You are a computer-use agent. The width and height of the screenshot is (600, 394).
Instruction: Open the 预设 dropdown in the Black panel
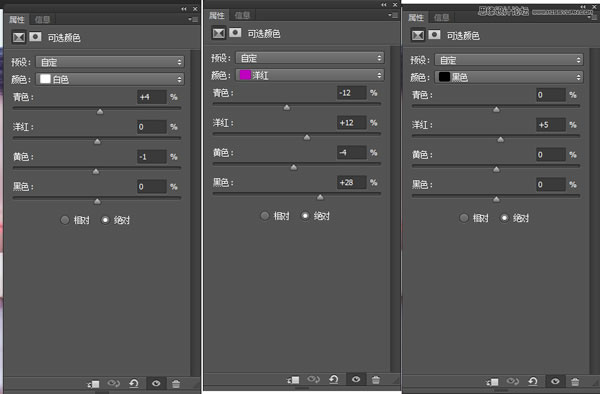(x=509, y=60)
